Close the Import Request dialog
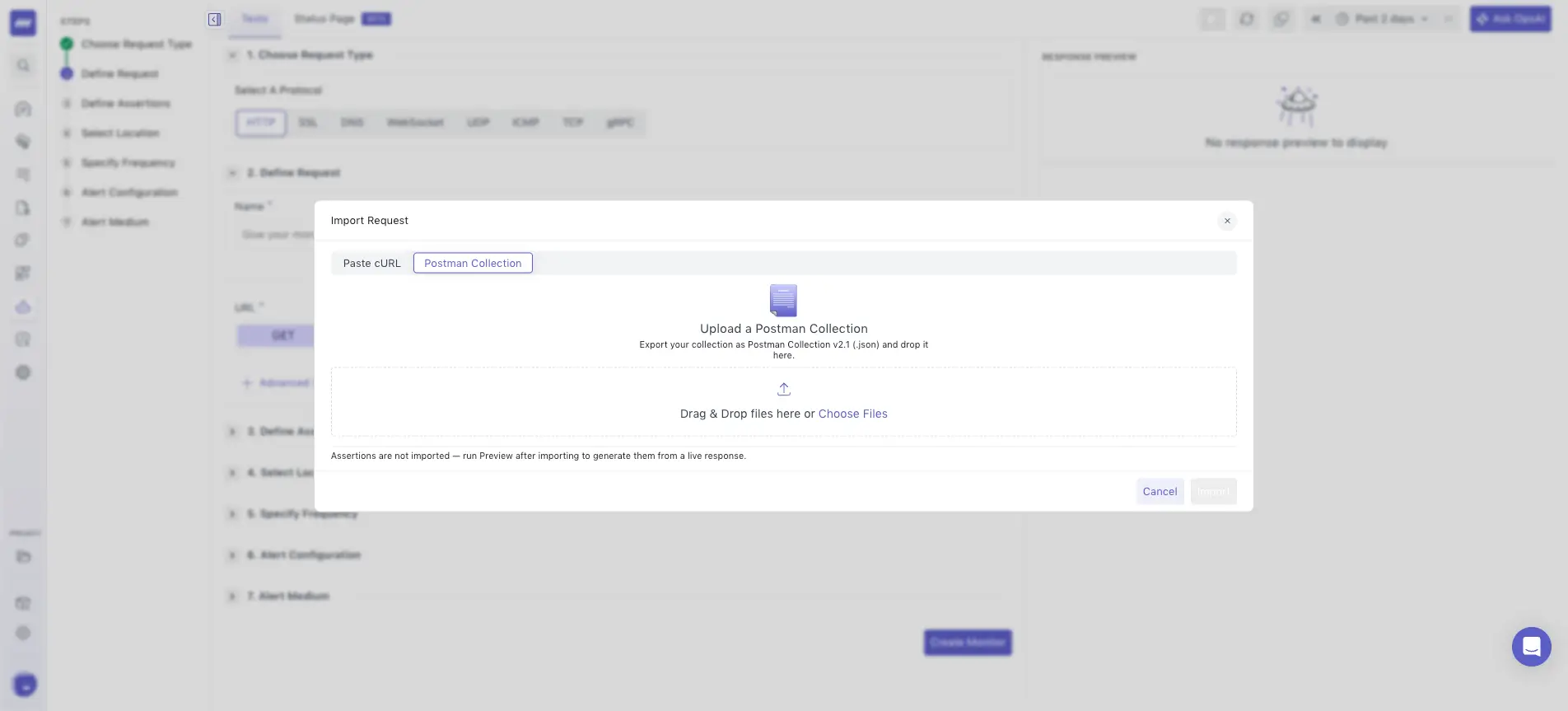The image size is (1568, 711). pyautogui.click(x=1227, y=221)
